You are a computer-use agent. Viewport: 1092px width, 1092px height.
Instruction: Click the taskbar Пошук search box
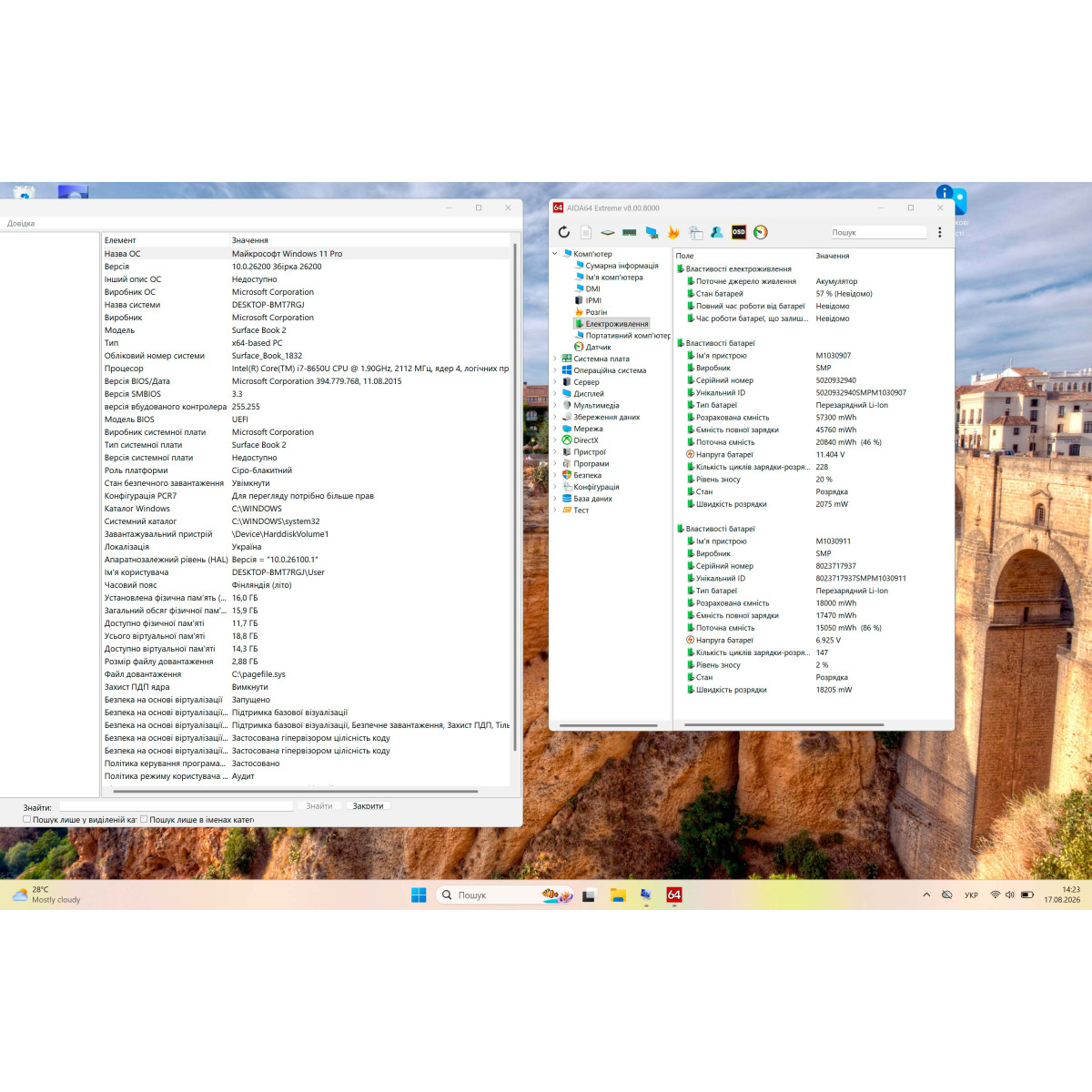tap(505, 895)
